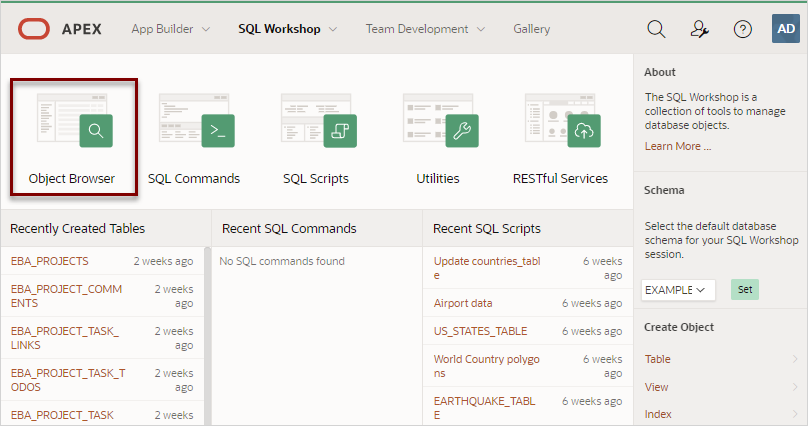This screenshot has width=808, height=426.
Task: Click the Set schema button
Action: coord(745,289)
